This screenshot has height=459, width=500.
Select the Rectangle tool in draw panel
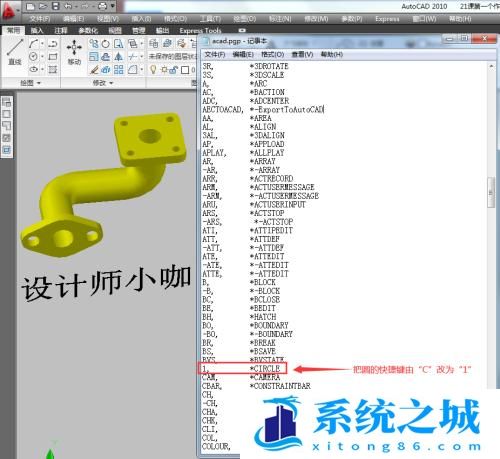tap(53, 57)
